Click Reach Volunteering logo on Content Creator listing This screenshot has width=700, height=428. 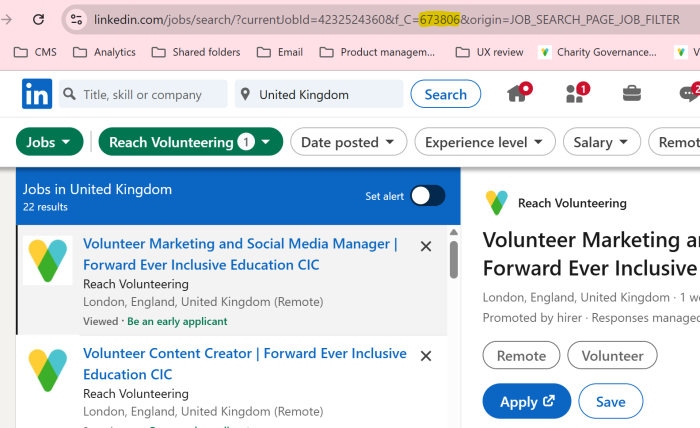tap(48, 370)
